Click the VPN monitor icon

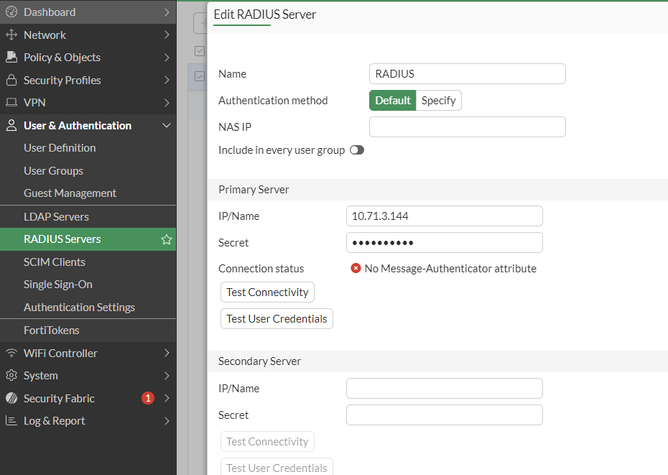click(x=12, y=102)
